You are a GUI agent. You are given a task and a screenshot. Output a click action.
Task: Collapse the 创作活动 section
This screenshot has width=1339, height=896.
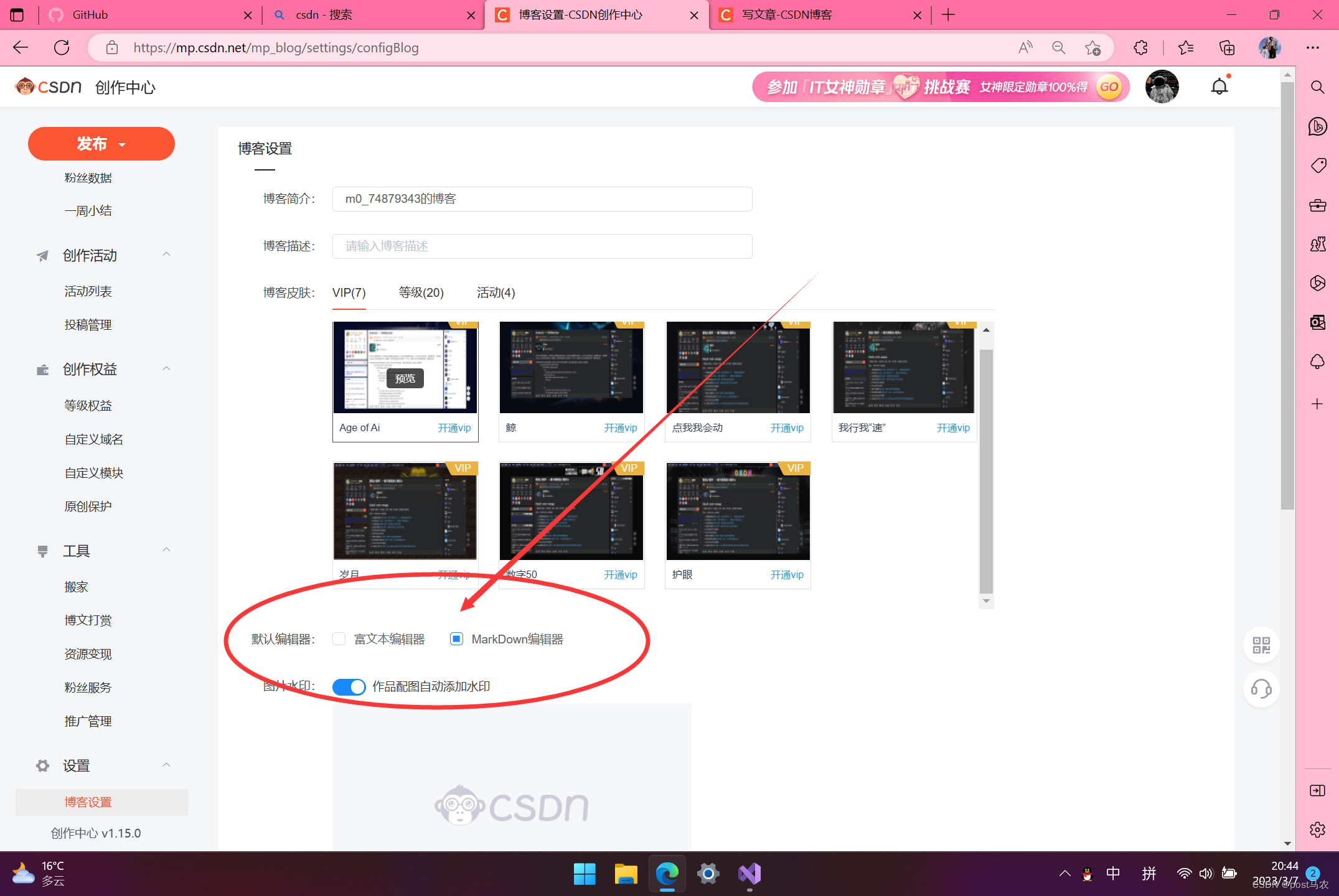pyautogui.click(x=166, y=254)
